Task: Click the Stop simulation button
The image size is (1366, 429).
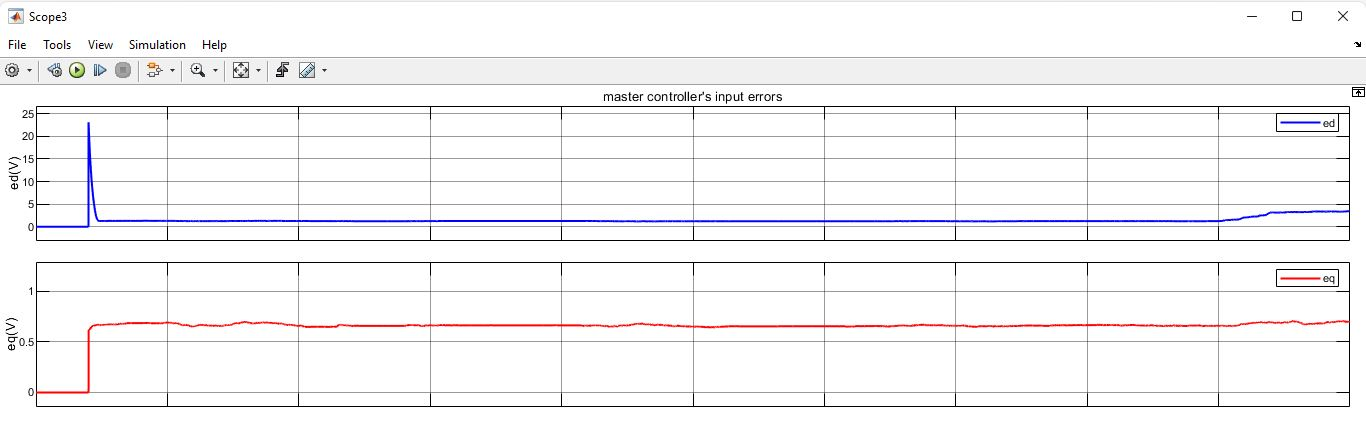Action: [123, 70]
